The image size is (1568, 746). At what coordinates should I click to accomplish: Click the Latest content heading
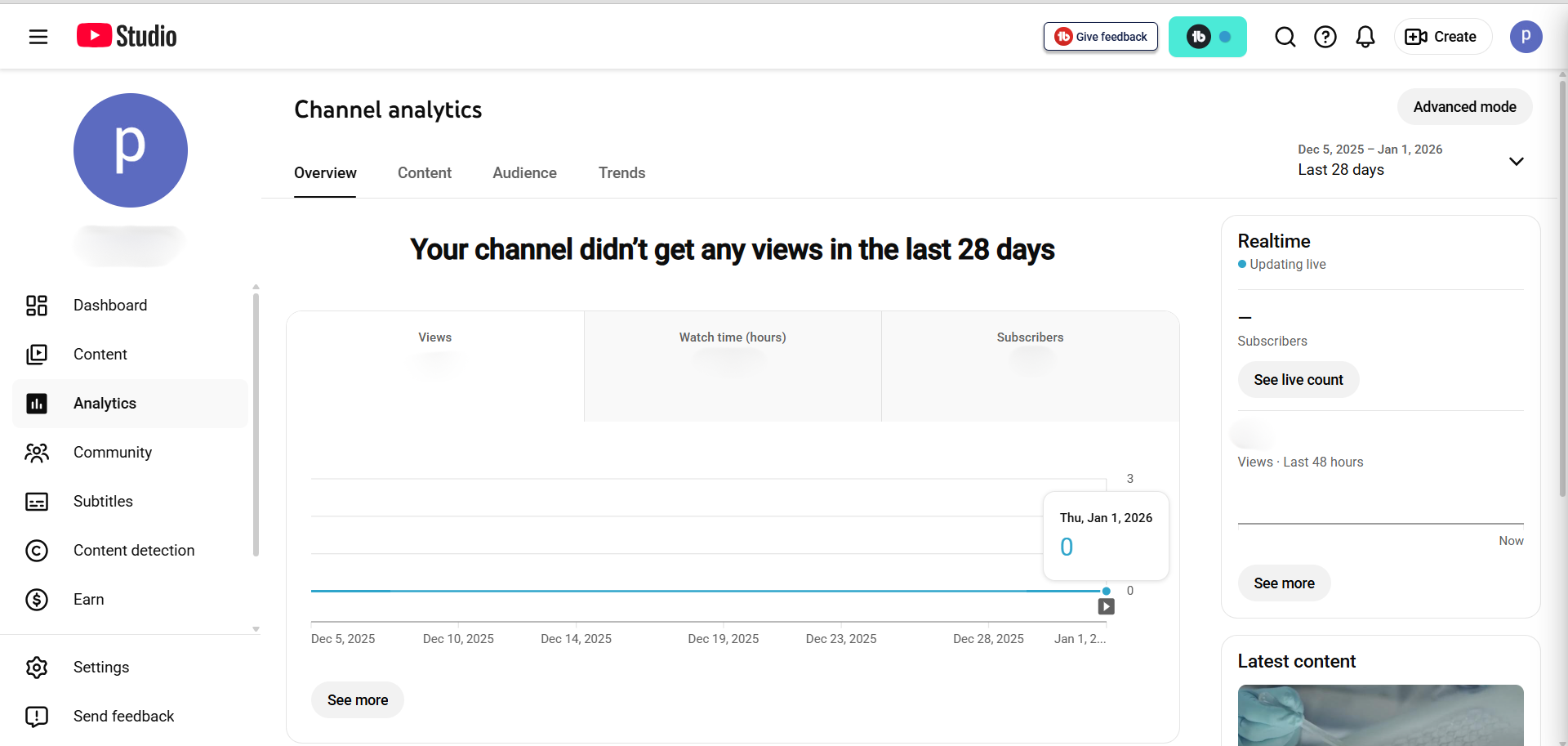[1296, 661]
